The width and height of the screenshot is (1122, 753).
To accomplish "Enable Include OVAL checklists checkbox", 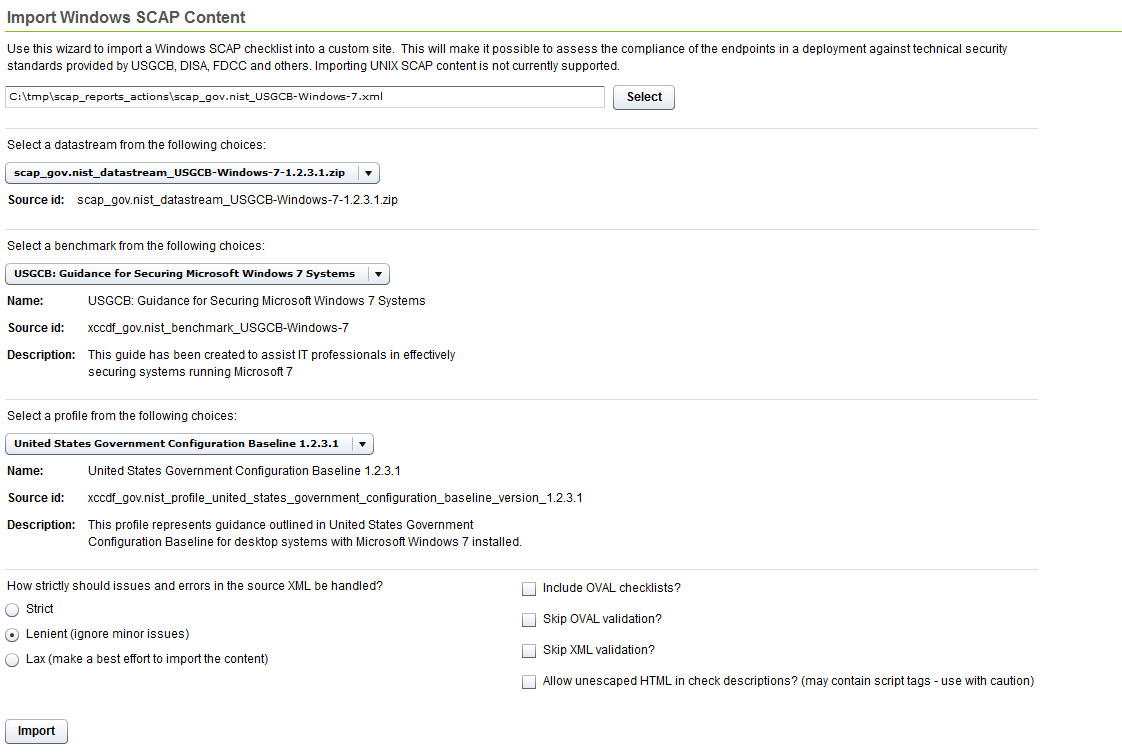I will pos(529,589).
